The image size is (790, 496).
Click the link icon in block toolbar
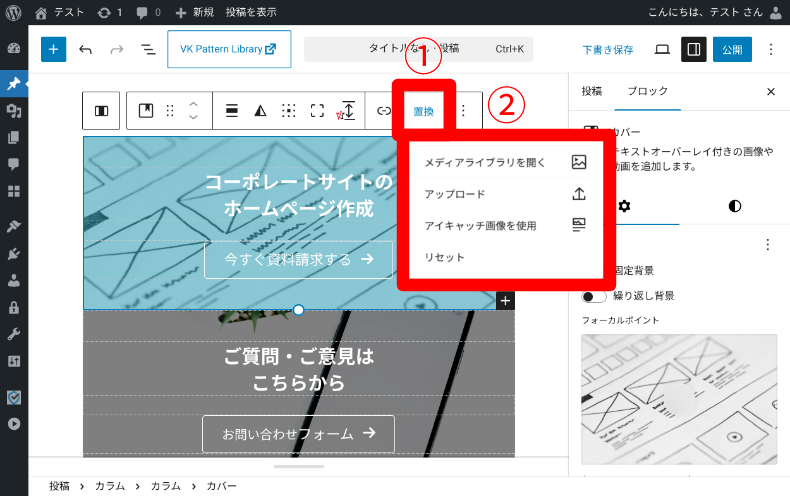point(384,110)
